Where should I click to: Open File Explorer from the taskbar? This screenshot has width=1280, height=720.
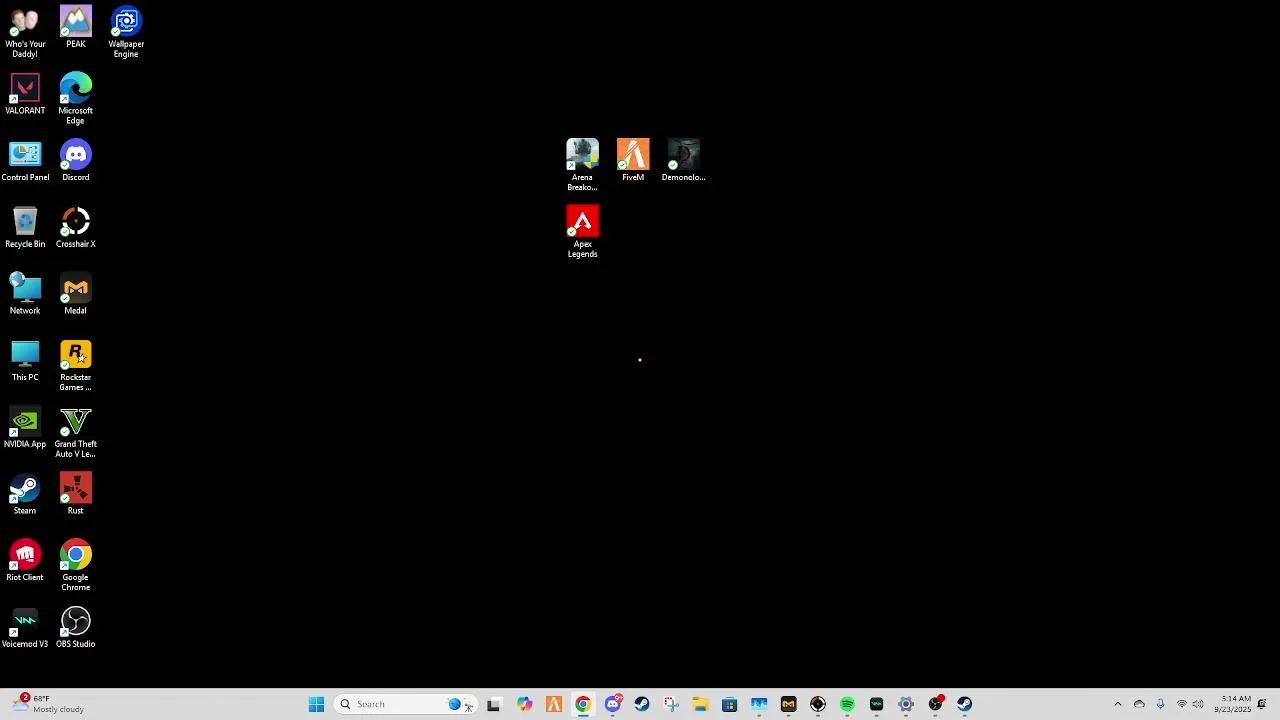click(700, 704)
